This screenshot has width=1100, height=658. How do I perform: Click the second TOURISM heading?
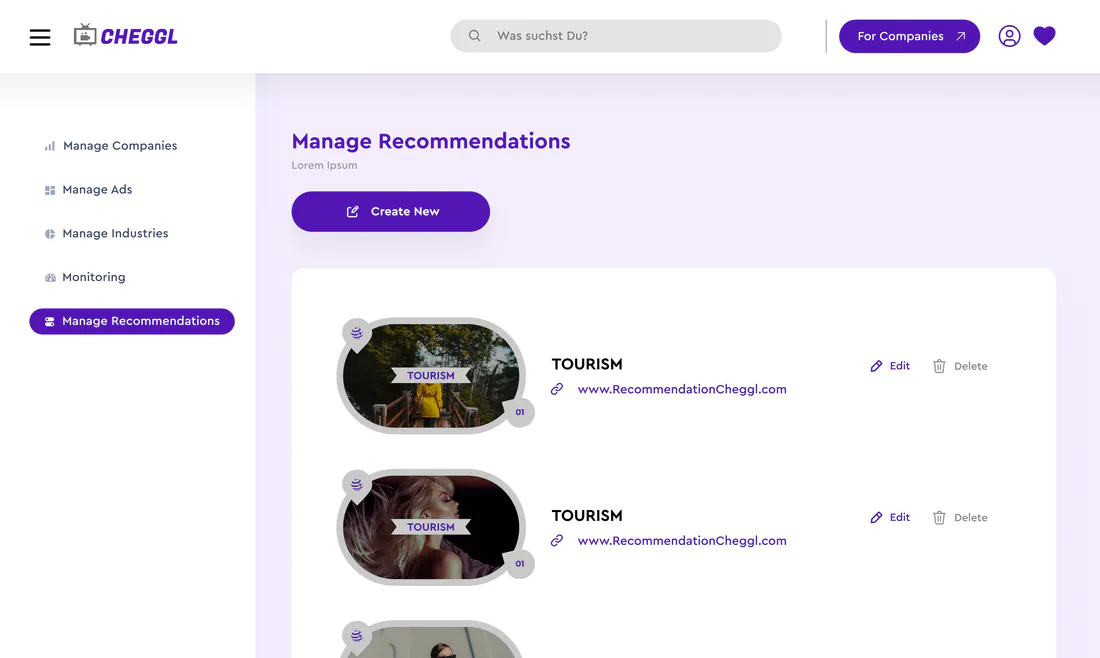click(x=587, y=516)
